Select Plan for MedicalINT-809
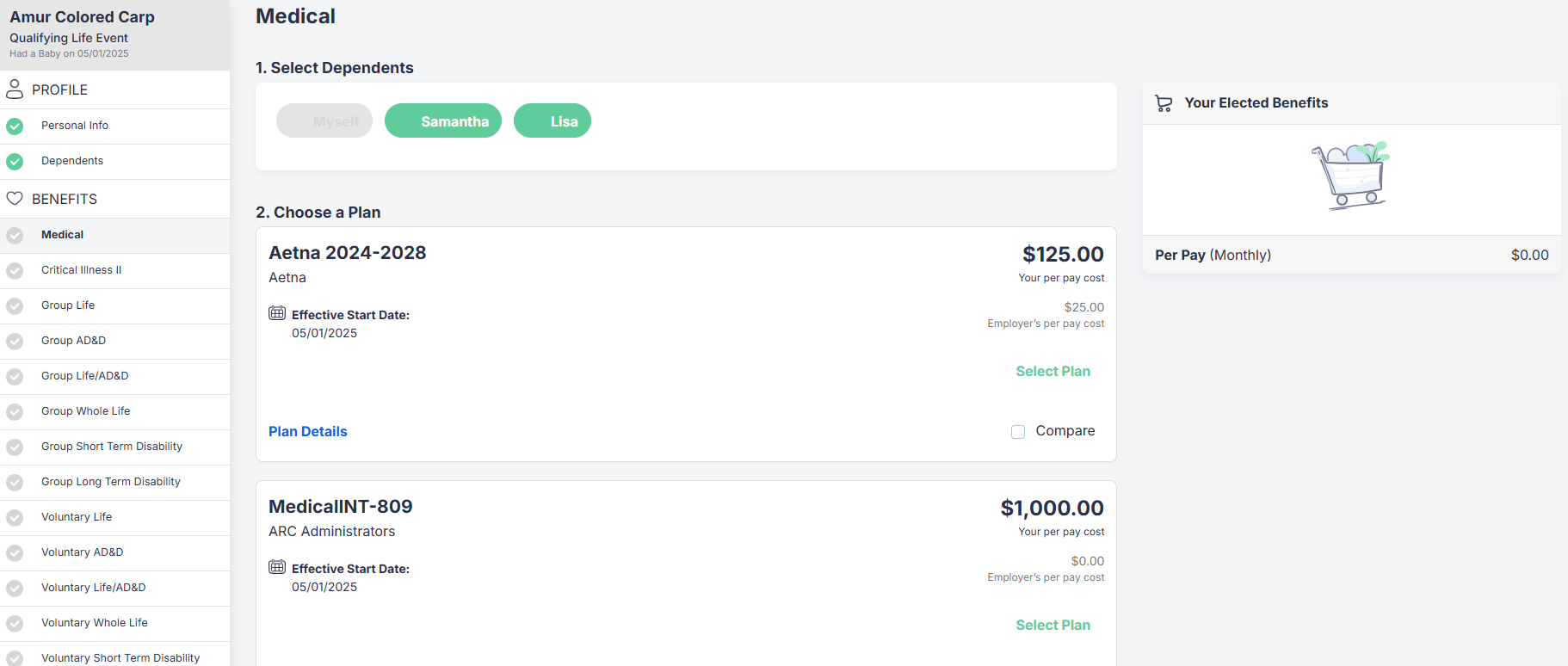 pyautogui.click(x=1053, y=625)
